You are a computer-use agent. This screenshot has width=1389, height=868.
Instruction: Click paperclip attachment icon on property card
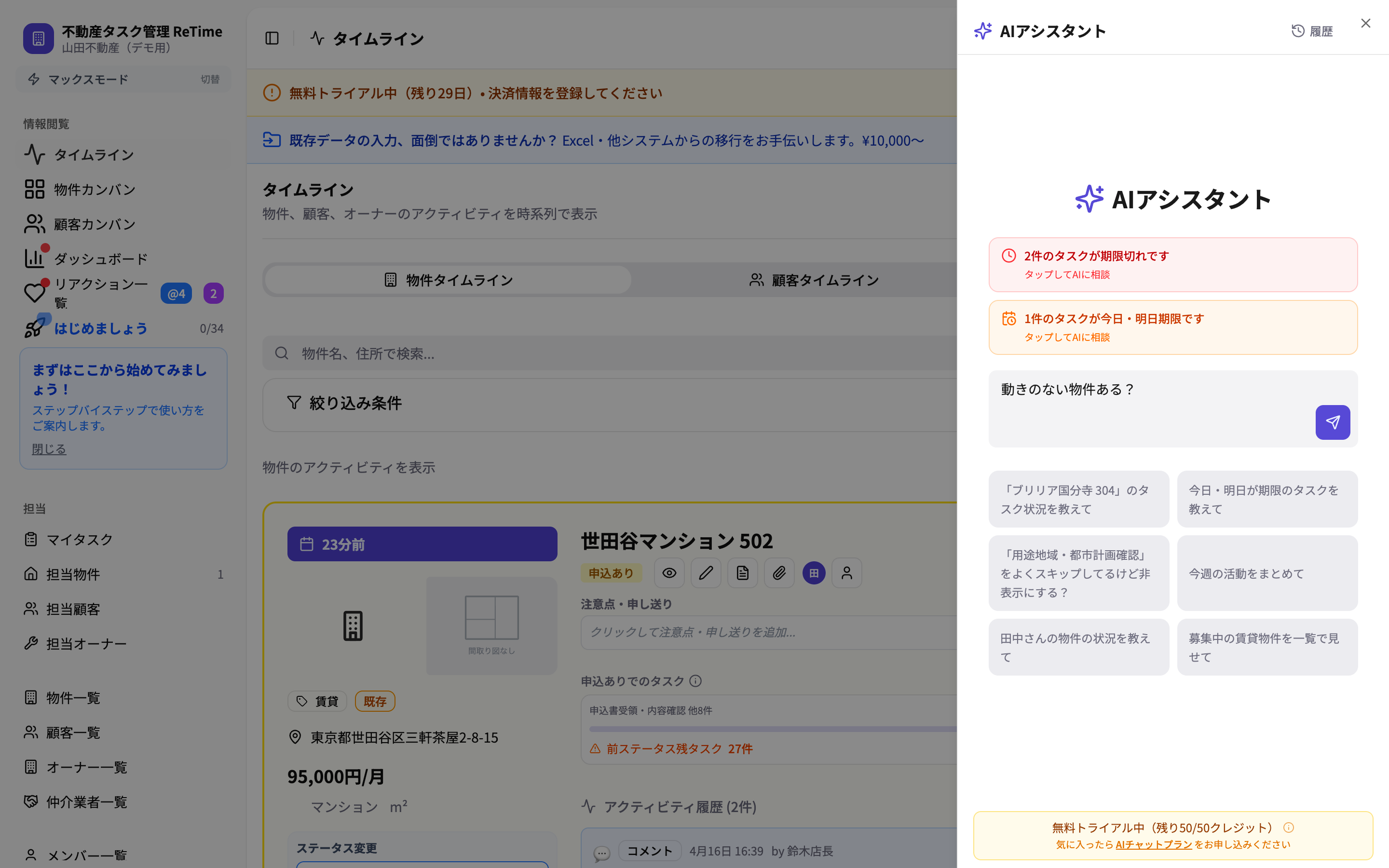point(779,573)
